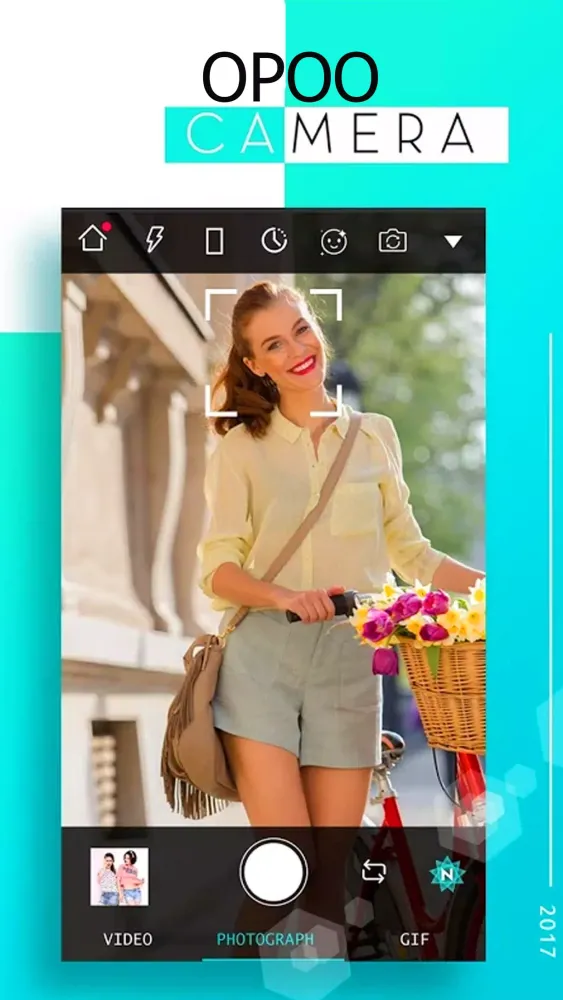This screenshot has width=563, height=1000.
Task: Click the swap arrows icon near shutter
Action: pos(374,871)
